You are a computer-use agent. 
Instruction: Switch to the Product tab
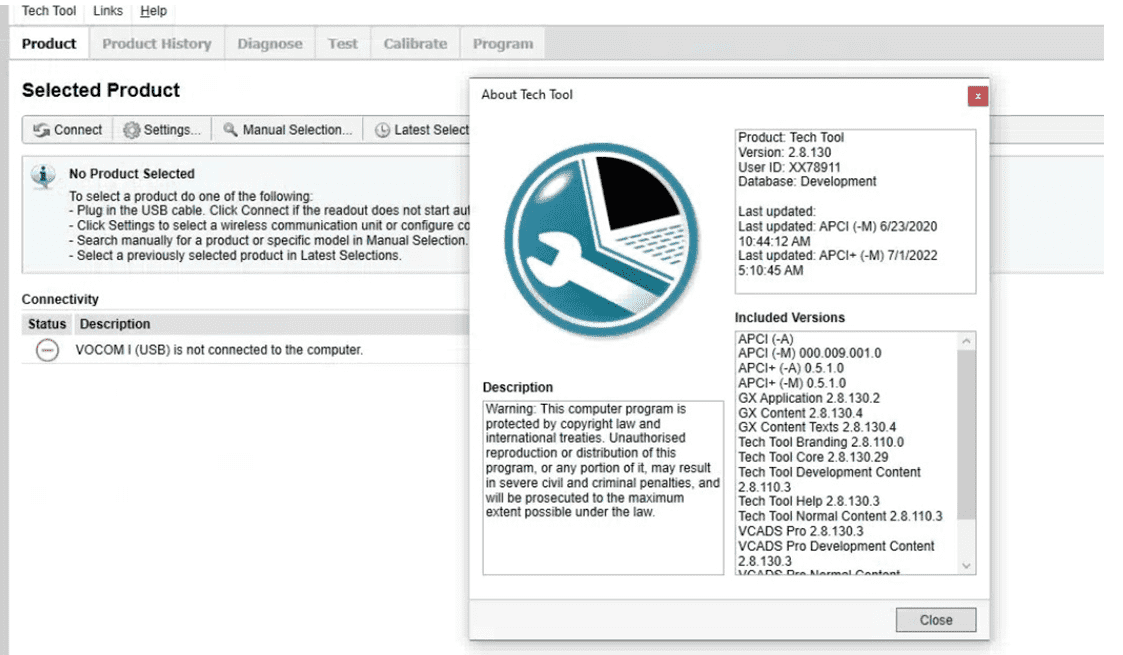pyautogui.click(x=49, y=44)
